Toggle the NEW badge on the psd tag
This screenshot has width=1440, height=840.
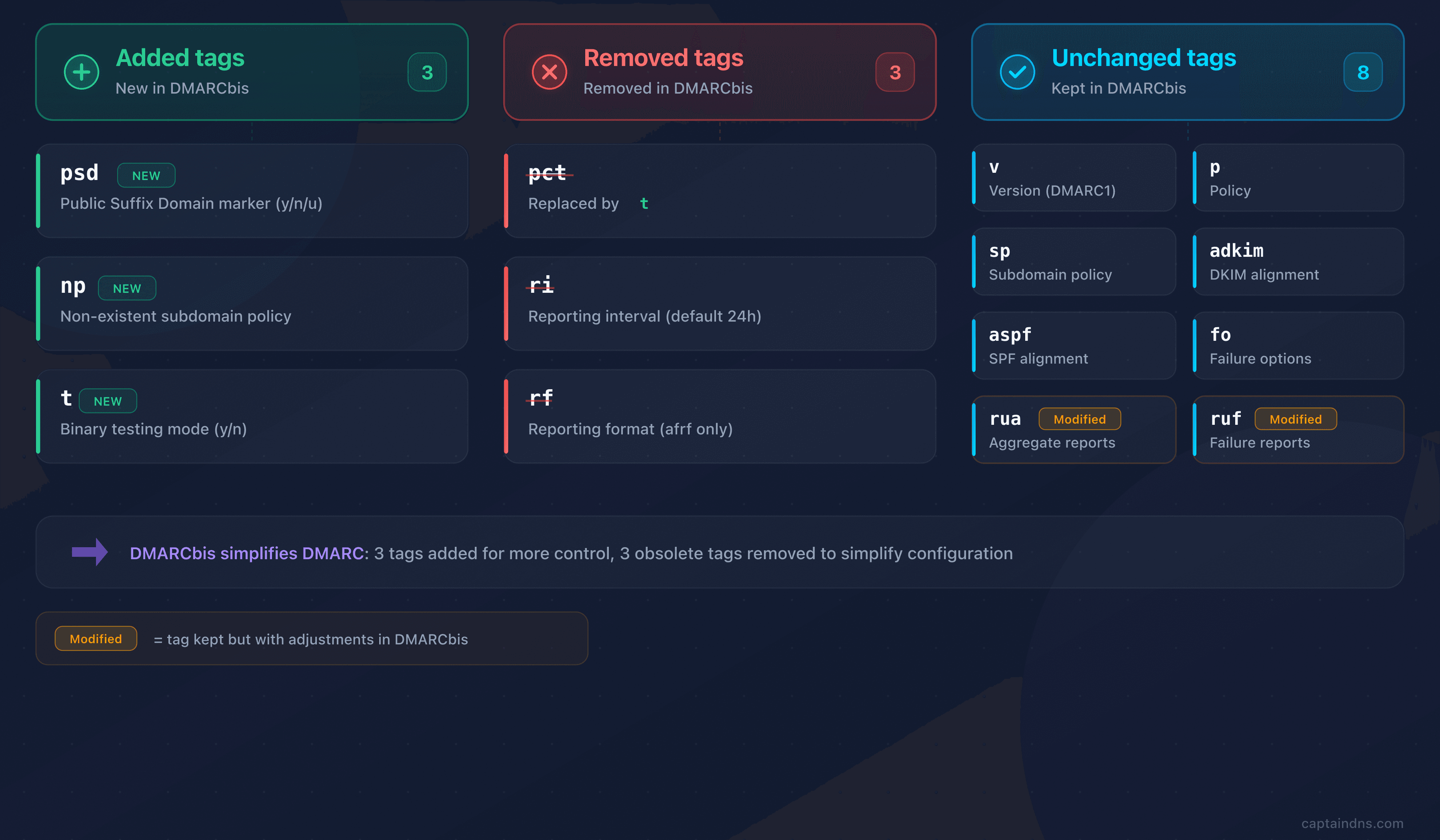[x=146, y=176]
